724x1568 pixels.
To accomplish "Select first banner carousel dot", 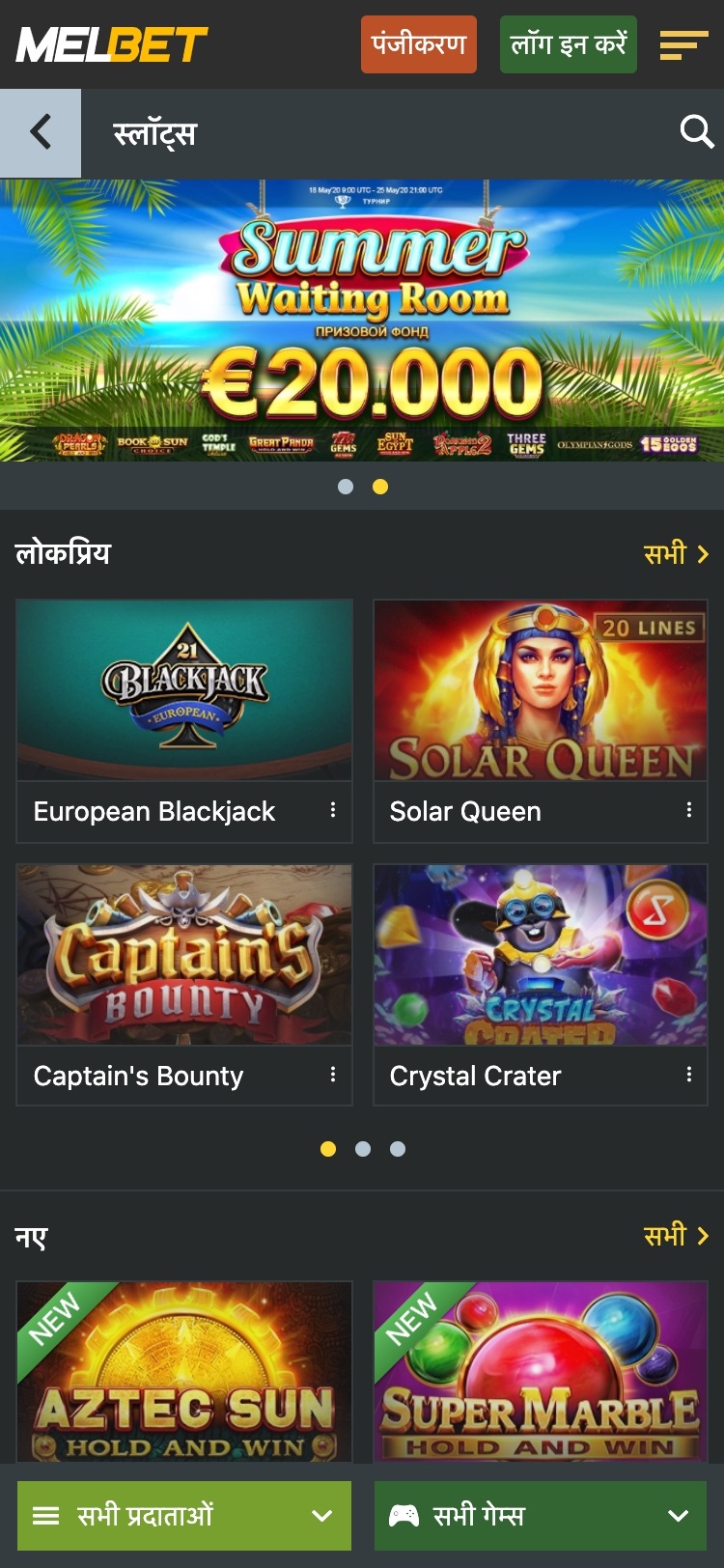I will click(346, 487).
